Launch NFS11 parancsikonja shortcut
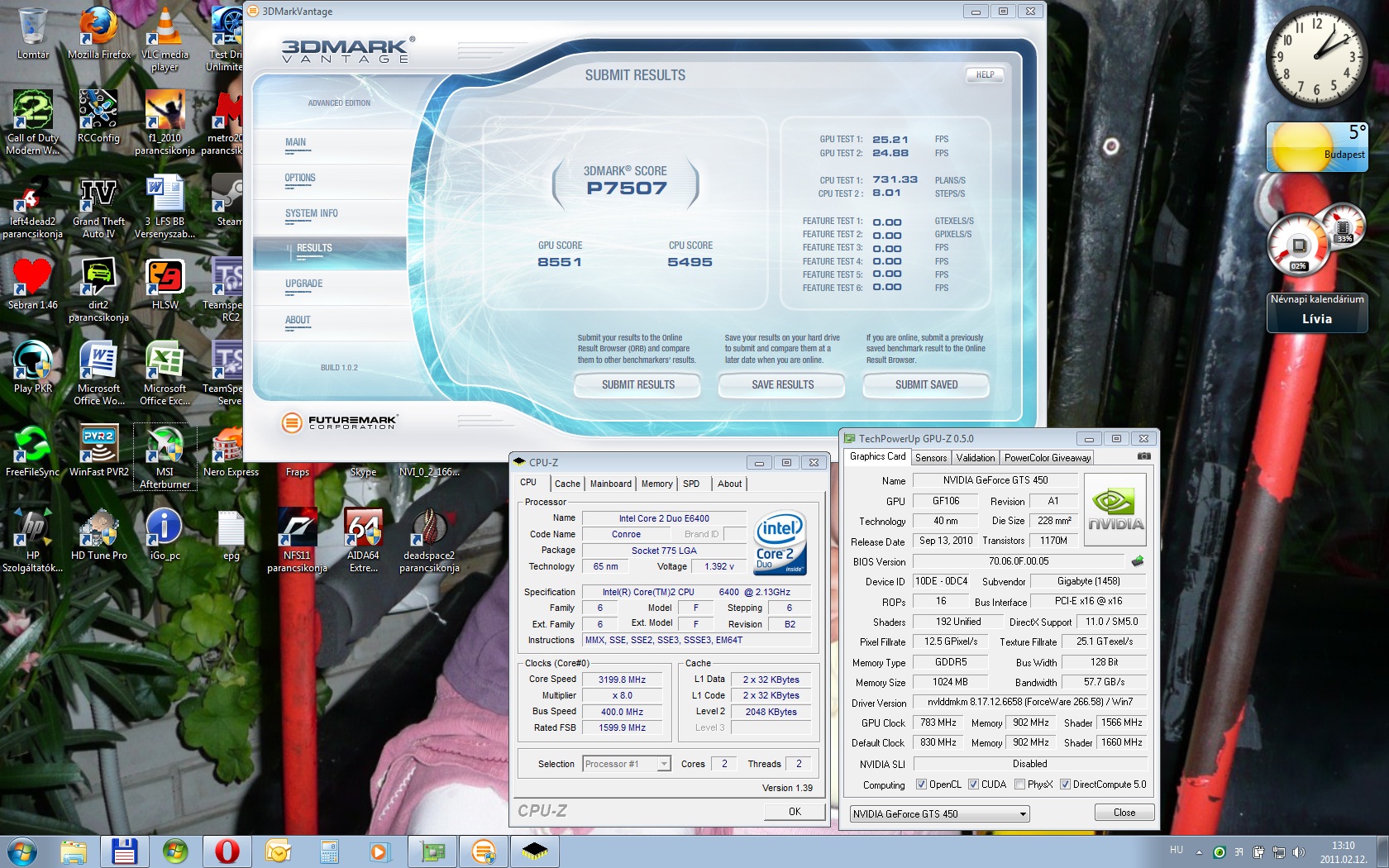 click(297, 540)
